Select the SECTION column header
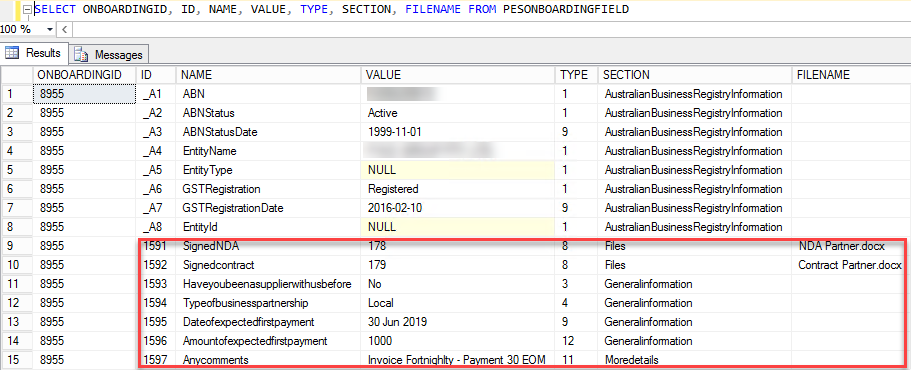The image size is (911, 370). [x=695, y=75]
